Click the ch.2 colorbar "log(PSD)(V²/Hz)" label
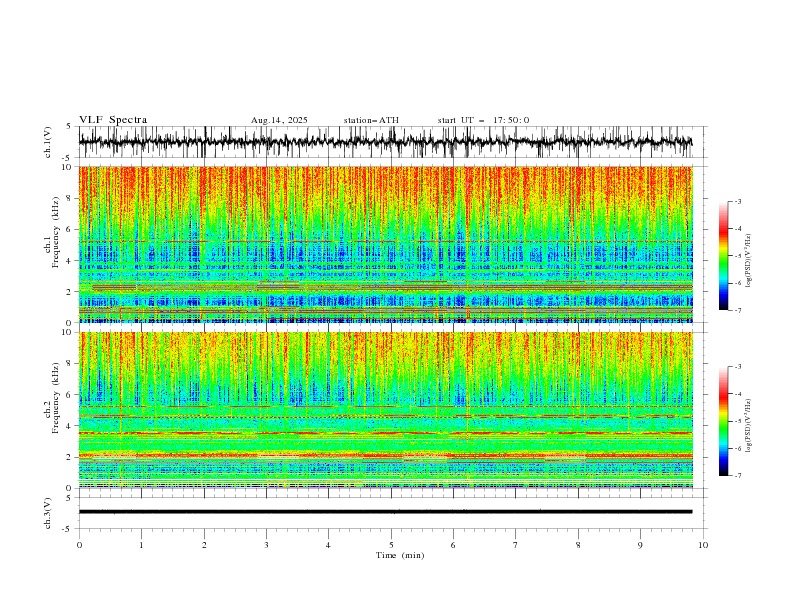Viewport: 792px width, 612px height. tap(749, 426)
